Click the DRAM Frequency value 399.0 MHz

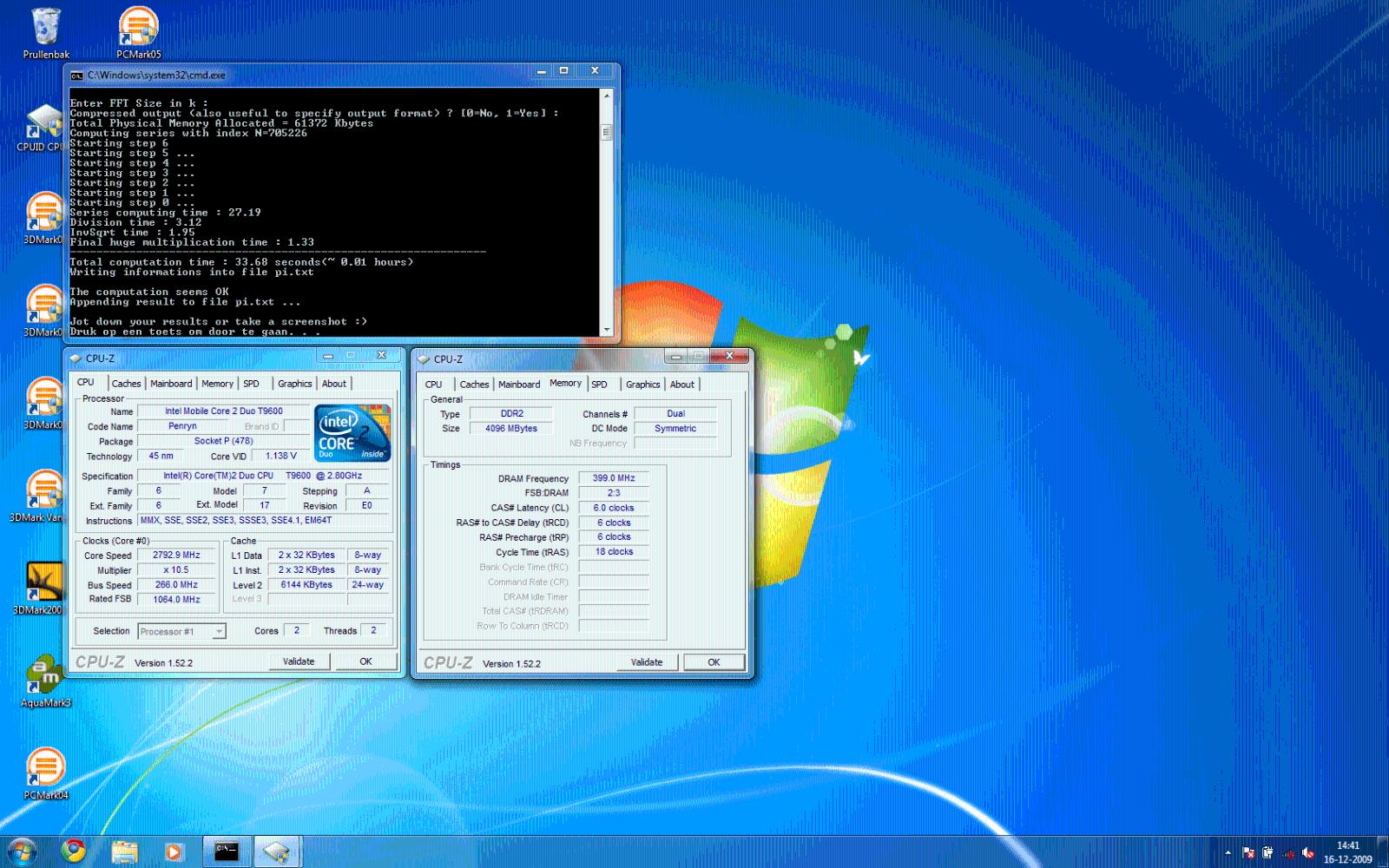[614, 478]
